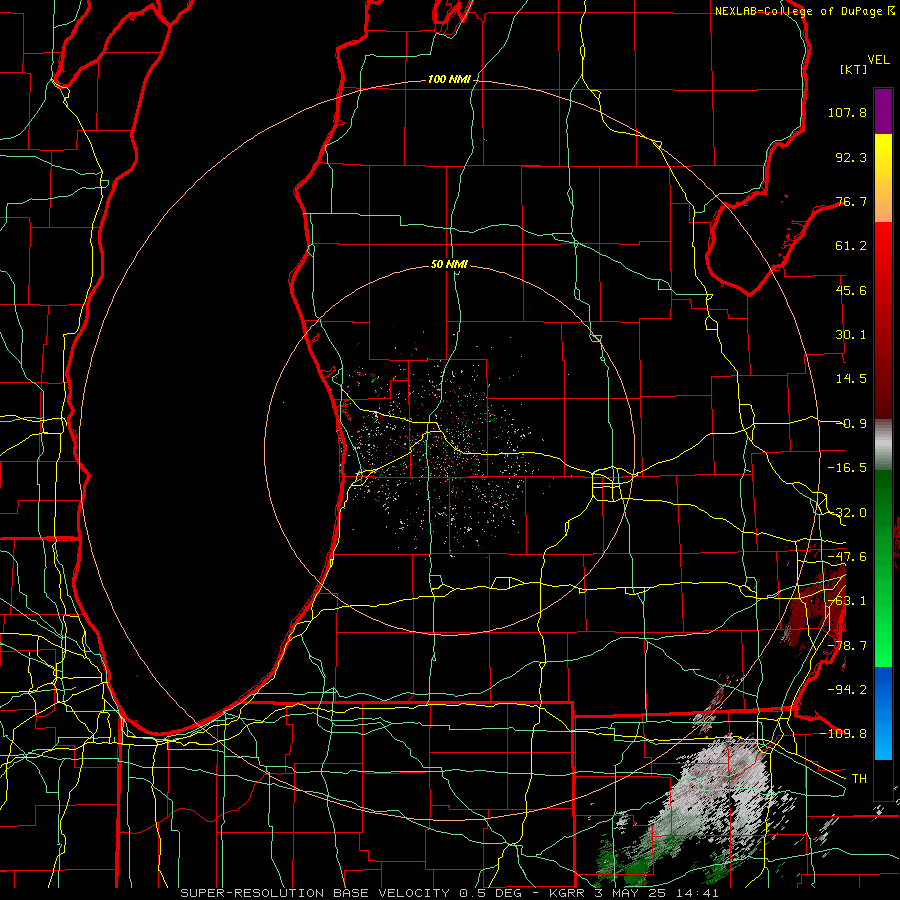This screenshot has height=900, width=900.
Task: Click the TH threshold label on legend
Action: [x=859, y=778]
